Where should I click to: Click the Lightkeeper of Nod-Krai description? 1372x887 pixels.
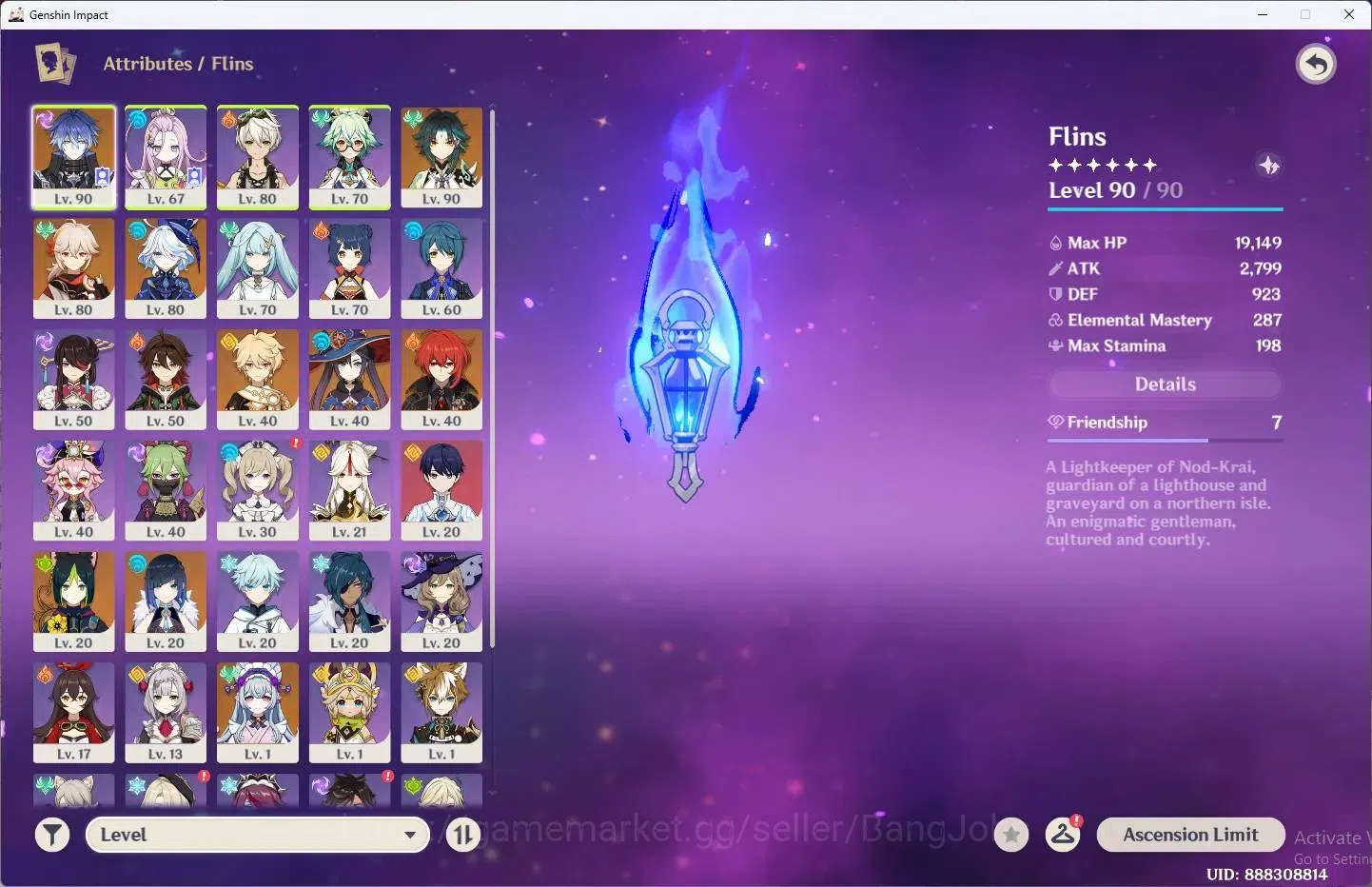pyautogui.click(x=1158, y=503)
